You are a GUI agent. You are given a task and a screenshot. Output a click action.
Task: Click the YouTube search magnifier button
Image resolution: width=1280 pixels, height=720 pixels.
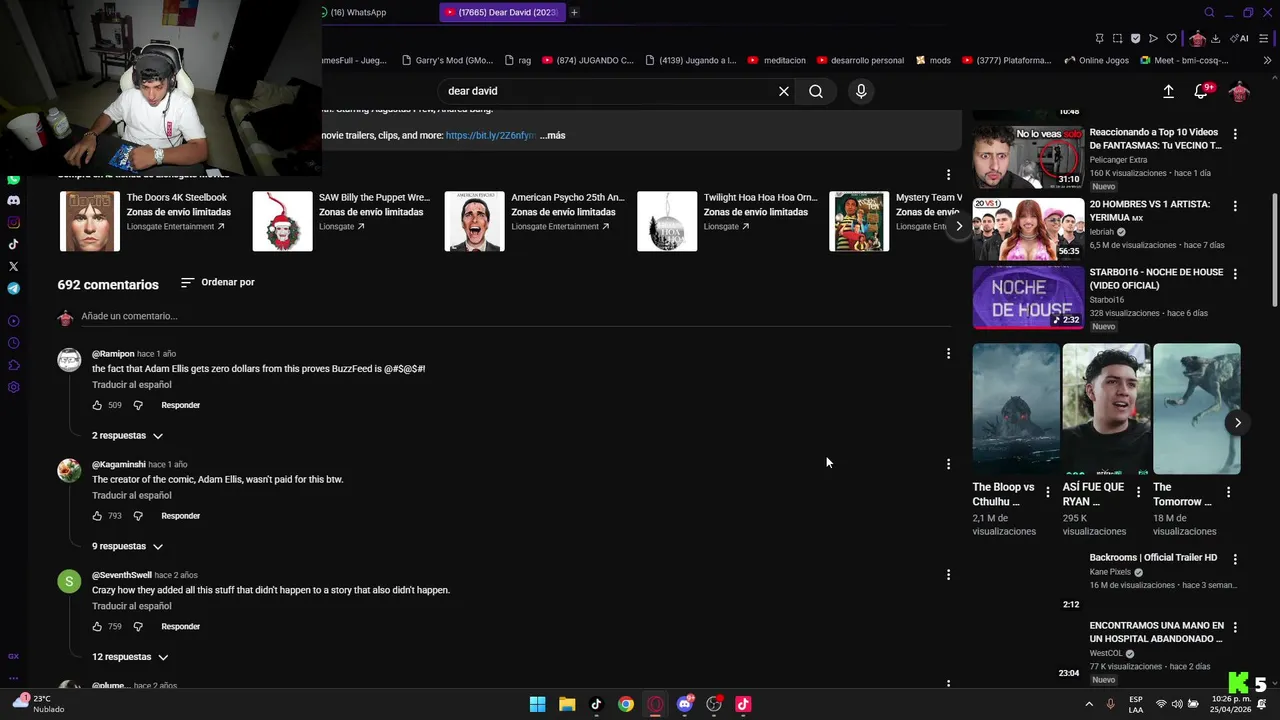816,91
